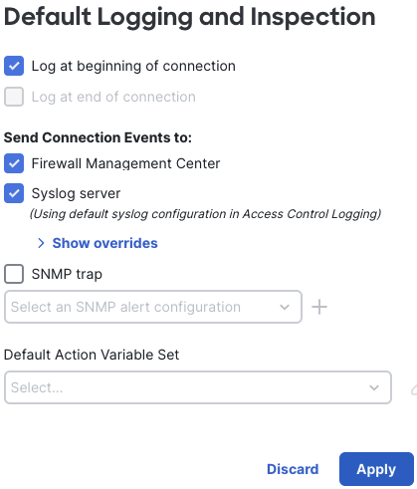Click the italic default syslog configuration note

click(205, 214)
